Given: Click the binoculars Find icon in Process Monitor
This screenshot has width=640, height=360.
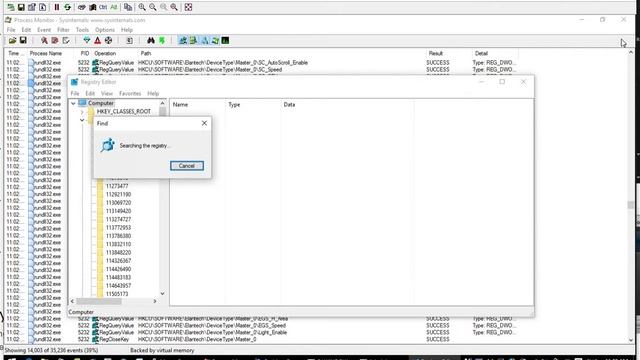Looking at the screenshot, I should (151, 40).
